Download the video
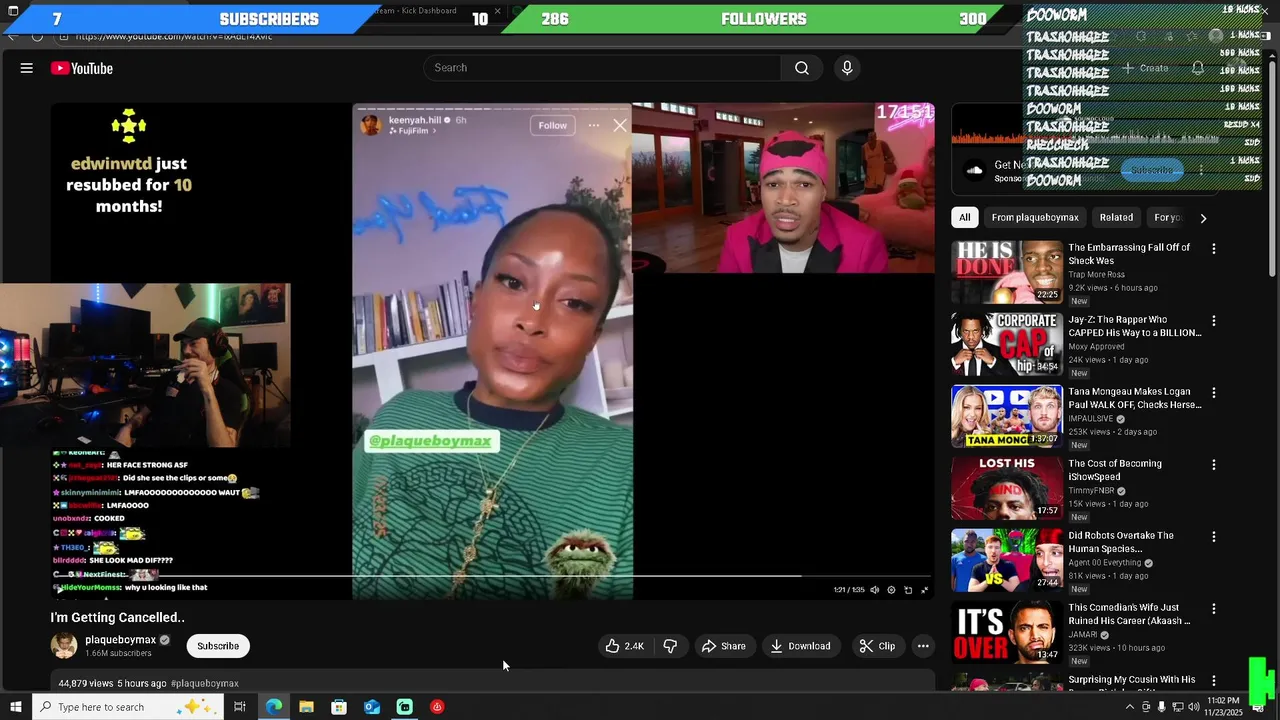Viewport: 1280px width, 720px height. pos(799,646)
